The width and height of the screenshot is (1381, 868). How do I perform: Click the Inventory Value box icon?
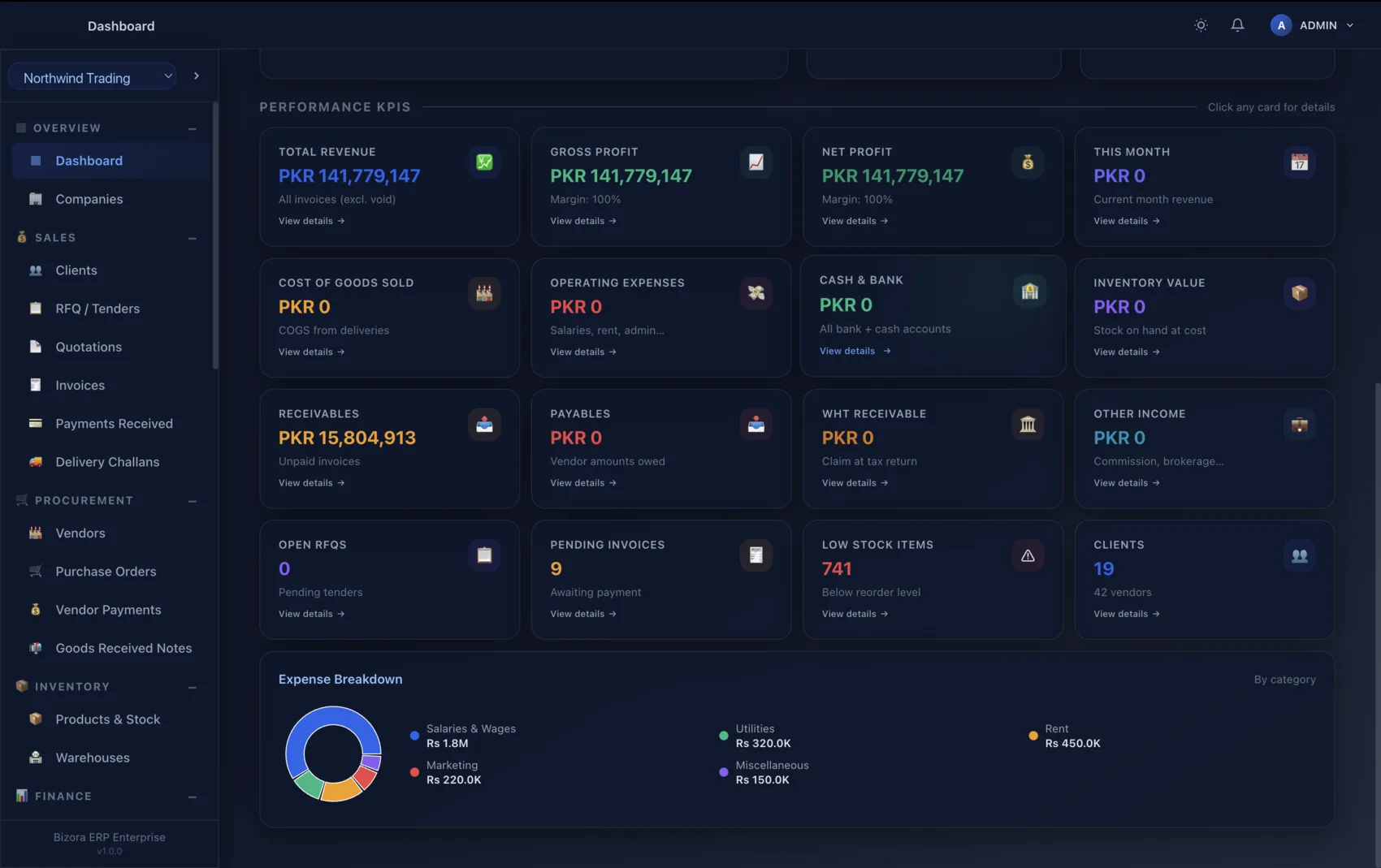(x=1300, y=293)
